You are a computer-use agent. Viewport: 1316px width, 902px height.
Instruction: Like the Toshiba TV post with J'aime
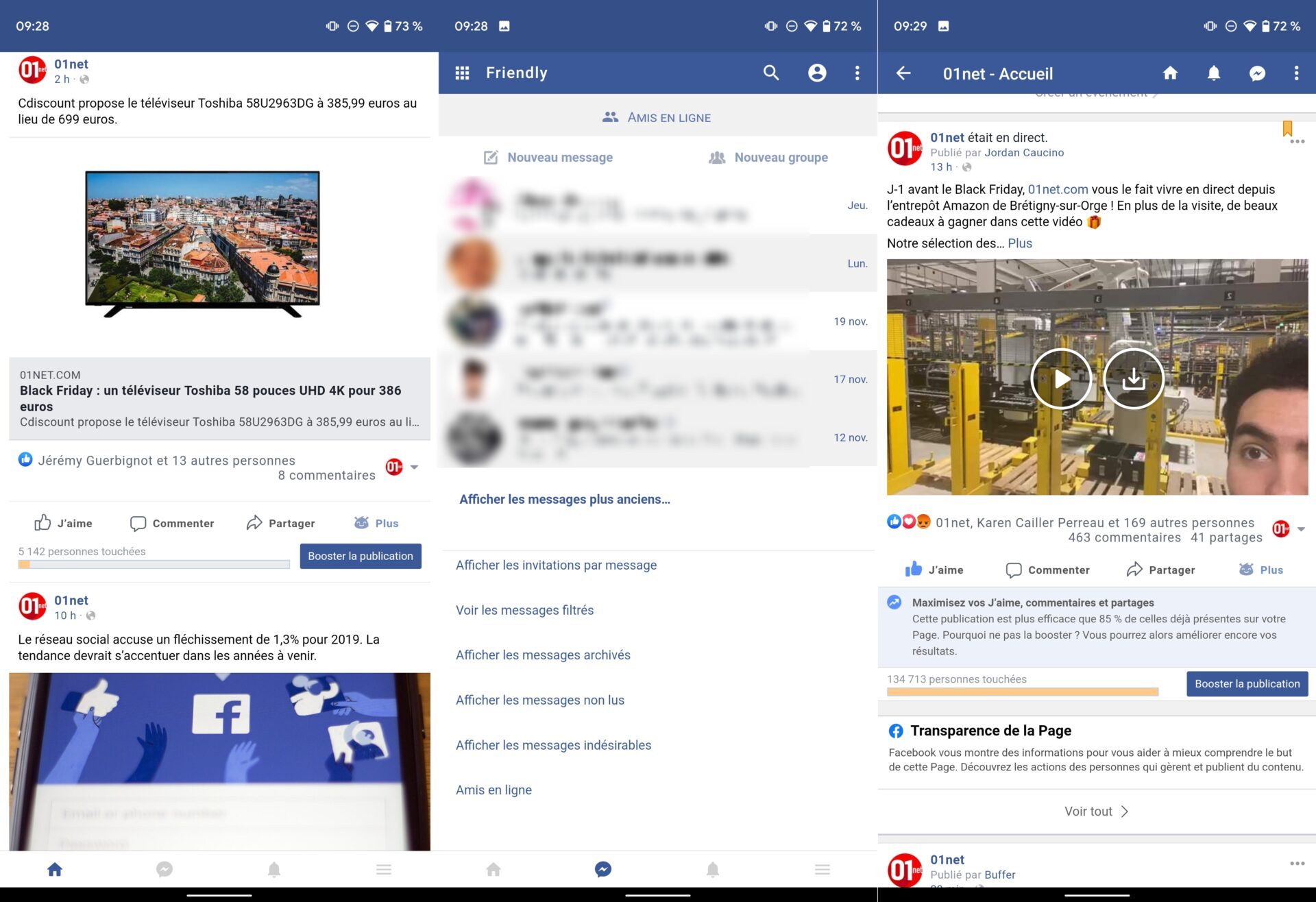tap(63, 523)
